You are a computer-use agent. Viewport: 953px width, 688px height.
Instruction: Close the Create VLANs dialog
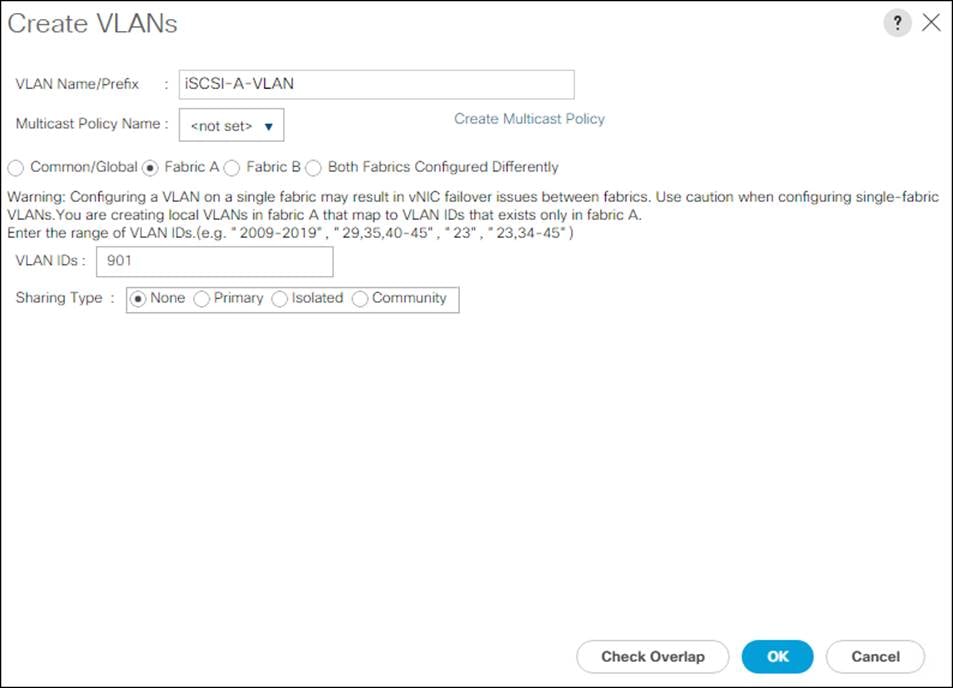(931, 23)
